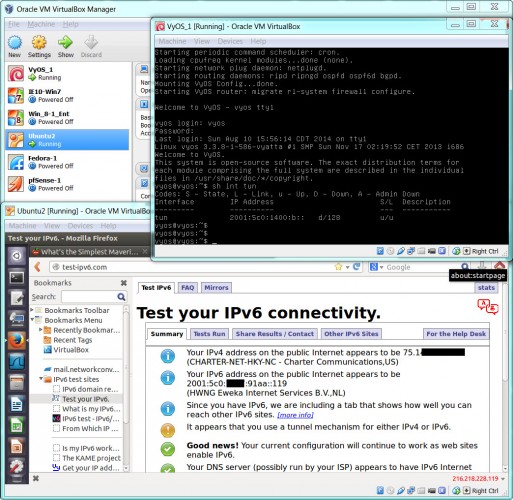Image resolution: width=513 pixels, height=500 pixels.
Task: Expand the Bookmarks Toolbar folder
Action: tap(32, 310)
